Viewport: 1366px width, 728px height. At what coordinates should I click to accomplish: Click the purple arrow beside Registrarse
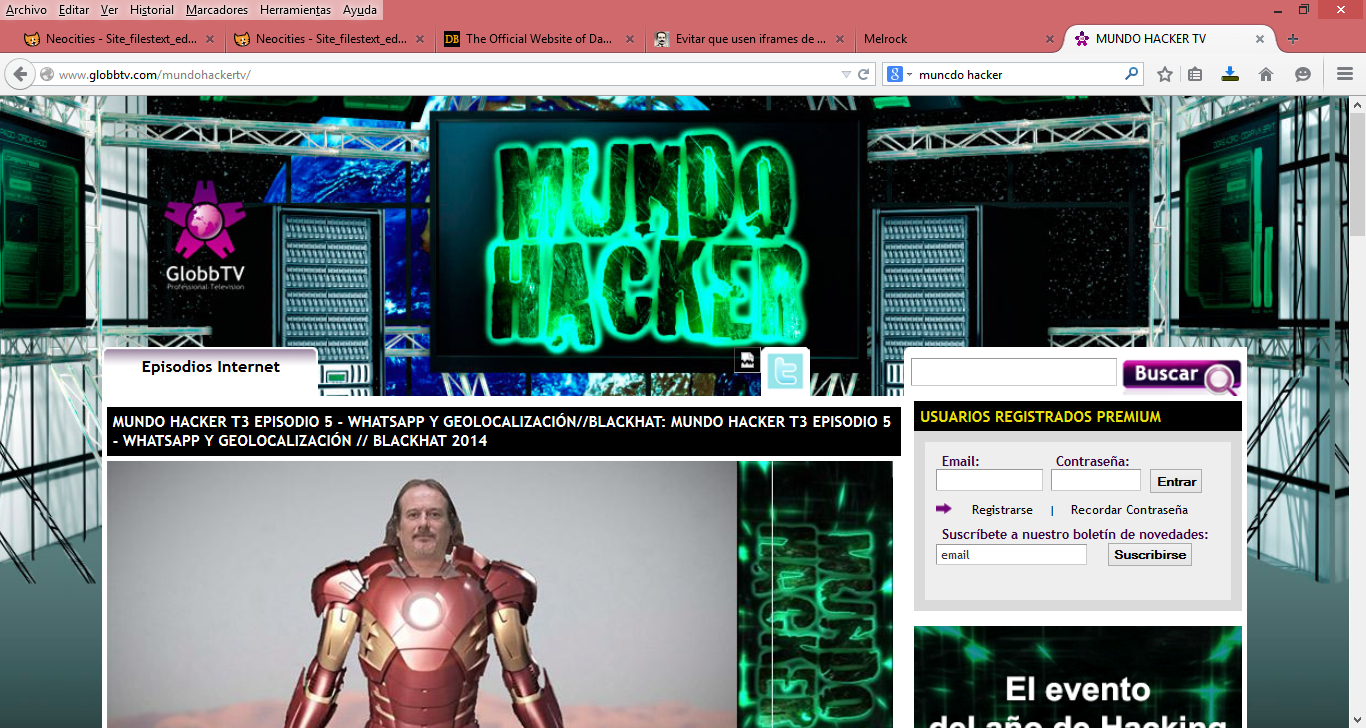[x=944, y=509]
